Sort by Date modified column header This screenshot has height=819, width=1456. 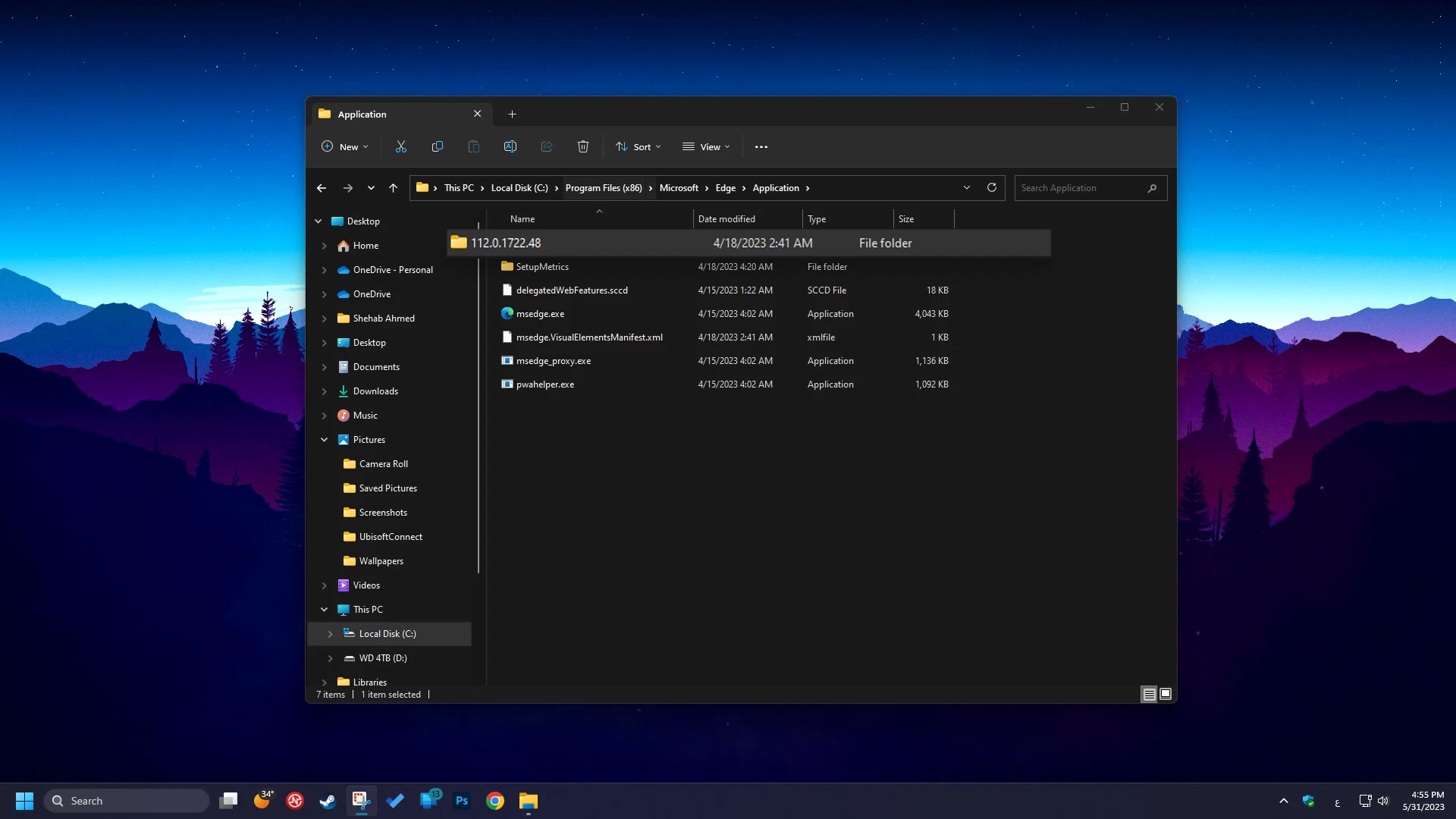coord(726,219)
